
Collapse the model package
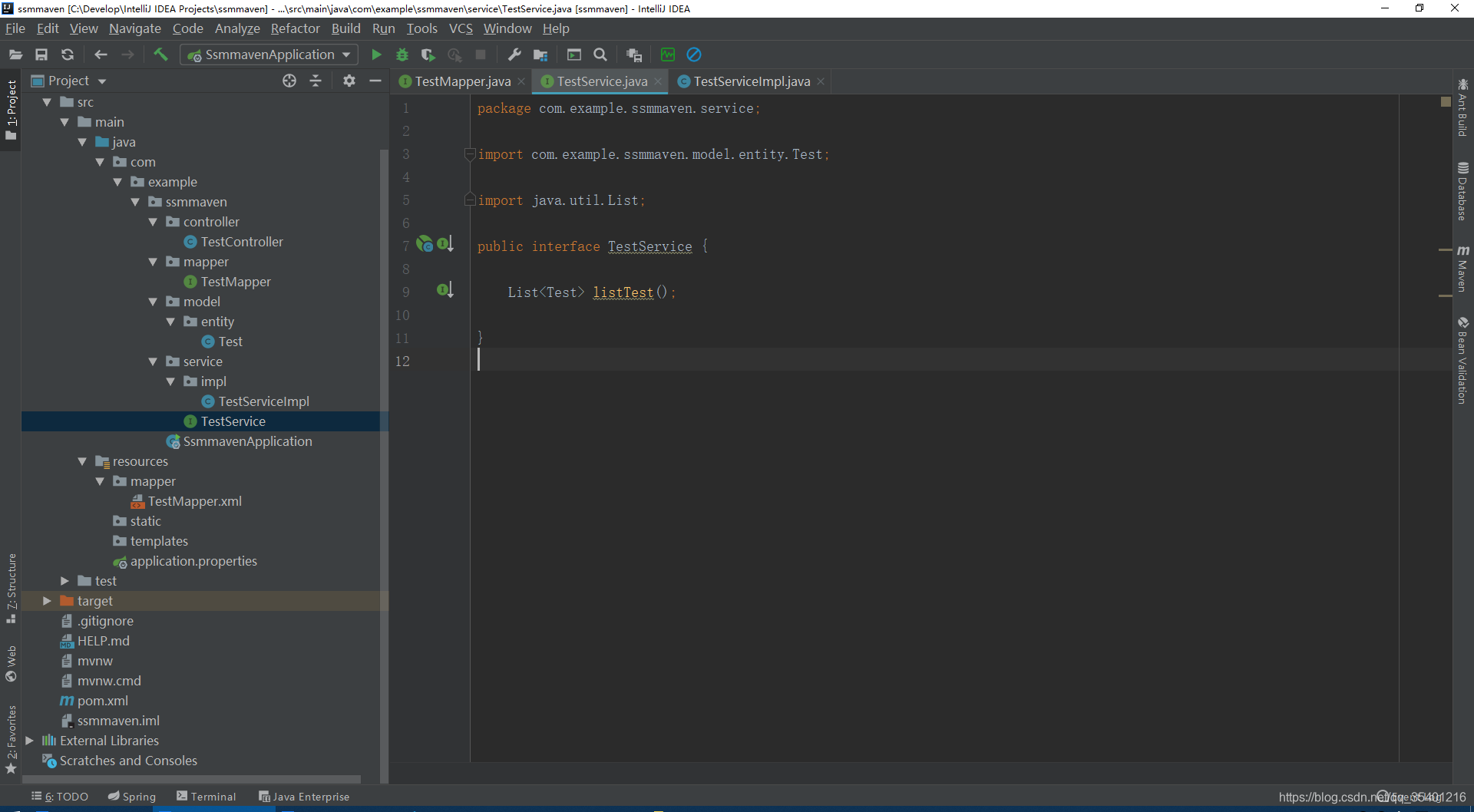[153, 302]
